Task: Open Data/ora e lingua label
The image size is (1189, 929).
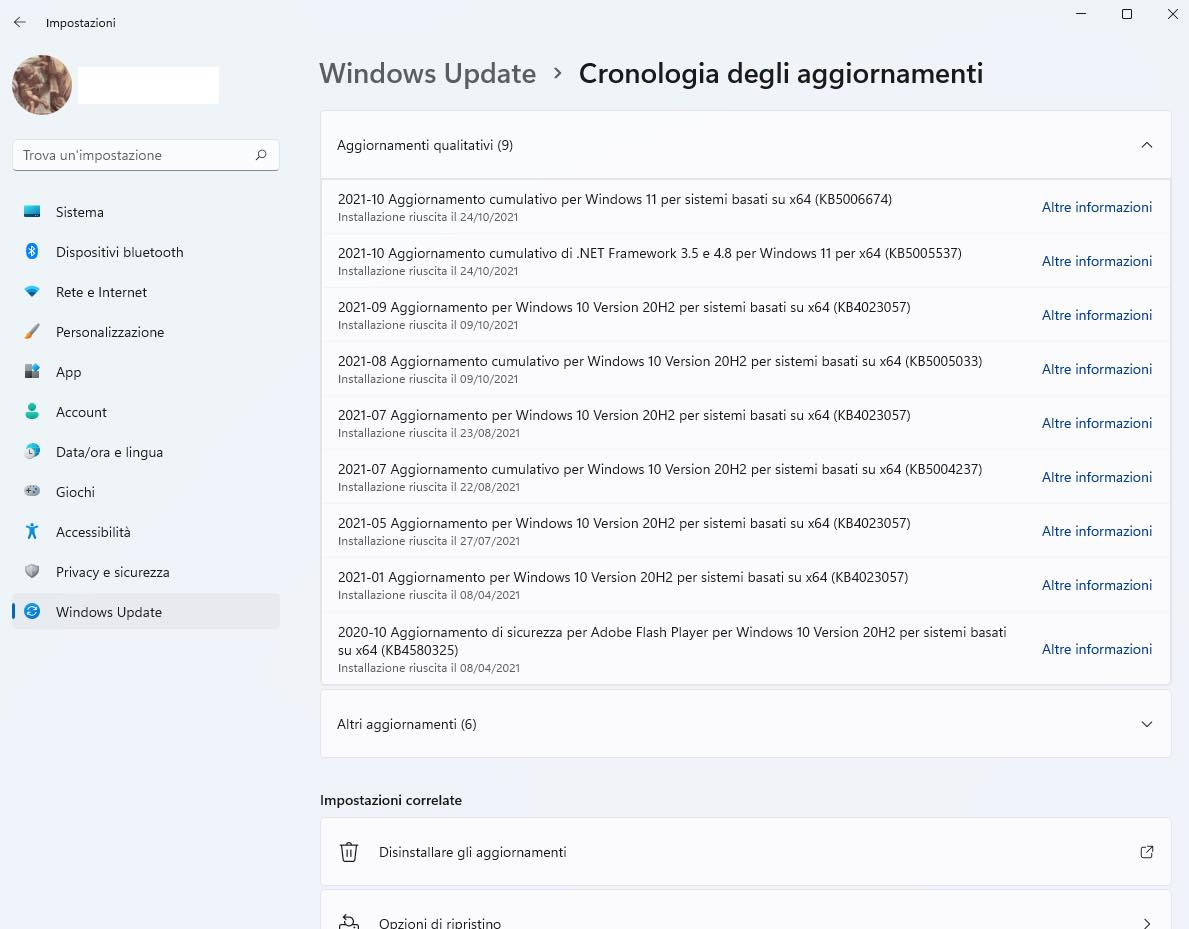Action: (109, 452)
